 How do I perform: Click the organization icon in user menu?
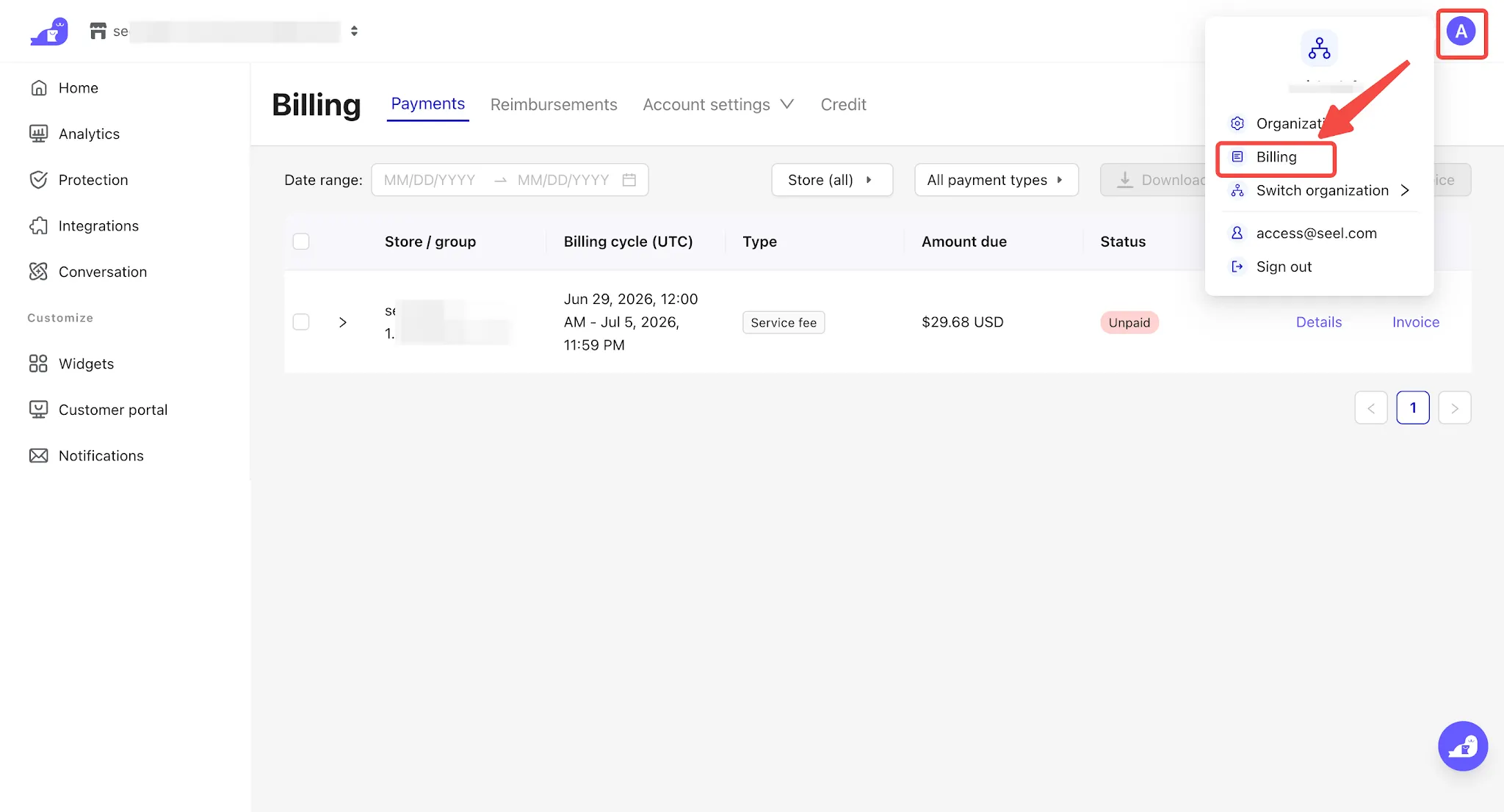1319,48
